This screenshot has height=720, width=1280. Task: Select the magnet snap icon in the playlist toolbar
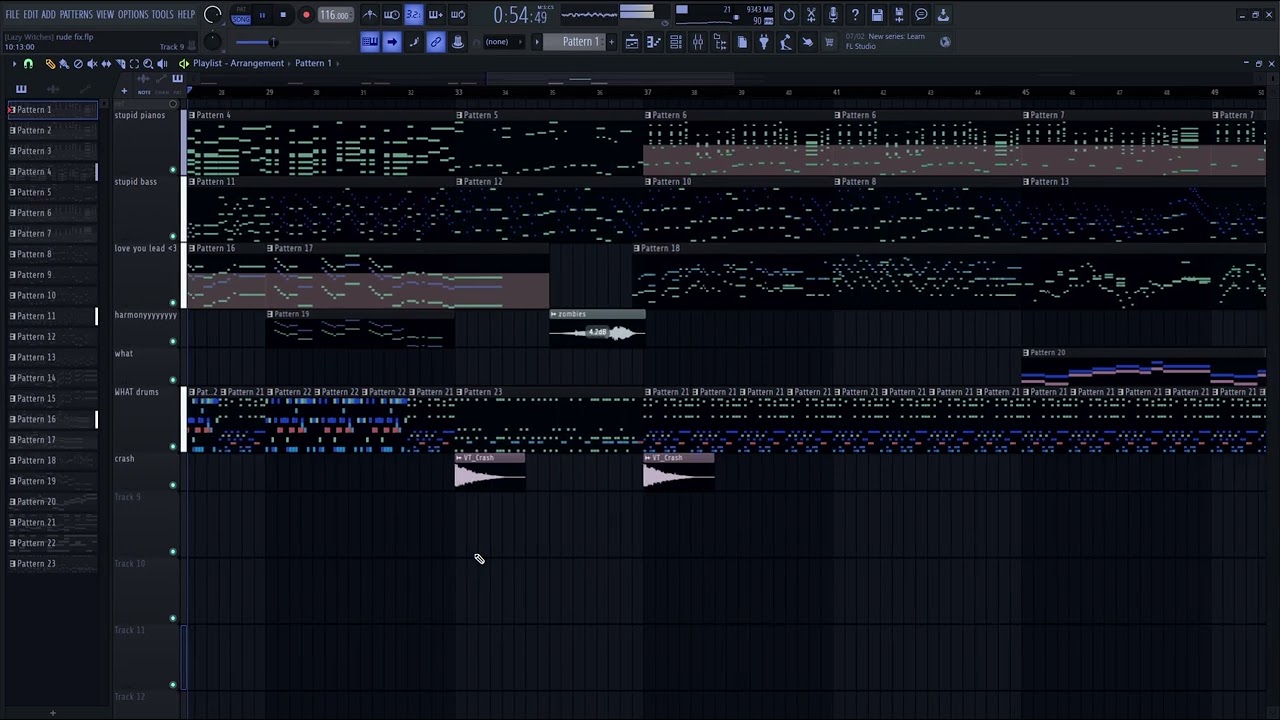click(28, 64)
